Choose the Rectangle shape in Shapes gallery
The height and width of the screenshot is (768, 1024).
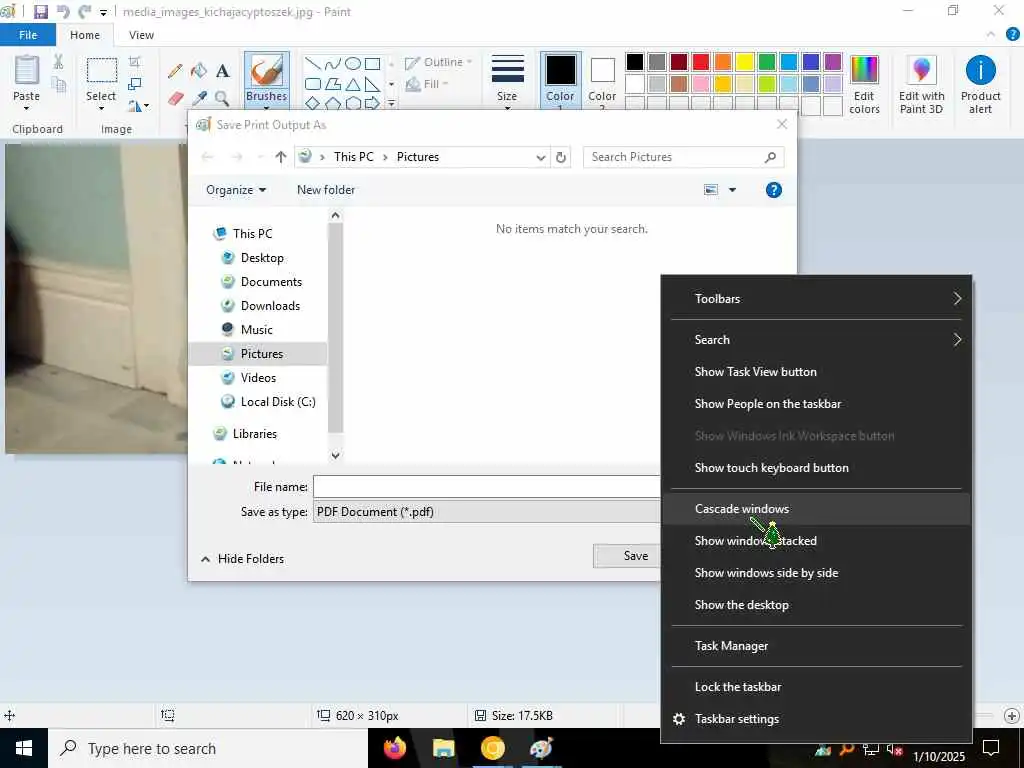click(x=372, y=63)
